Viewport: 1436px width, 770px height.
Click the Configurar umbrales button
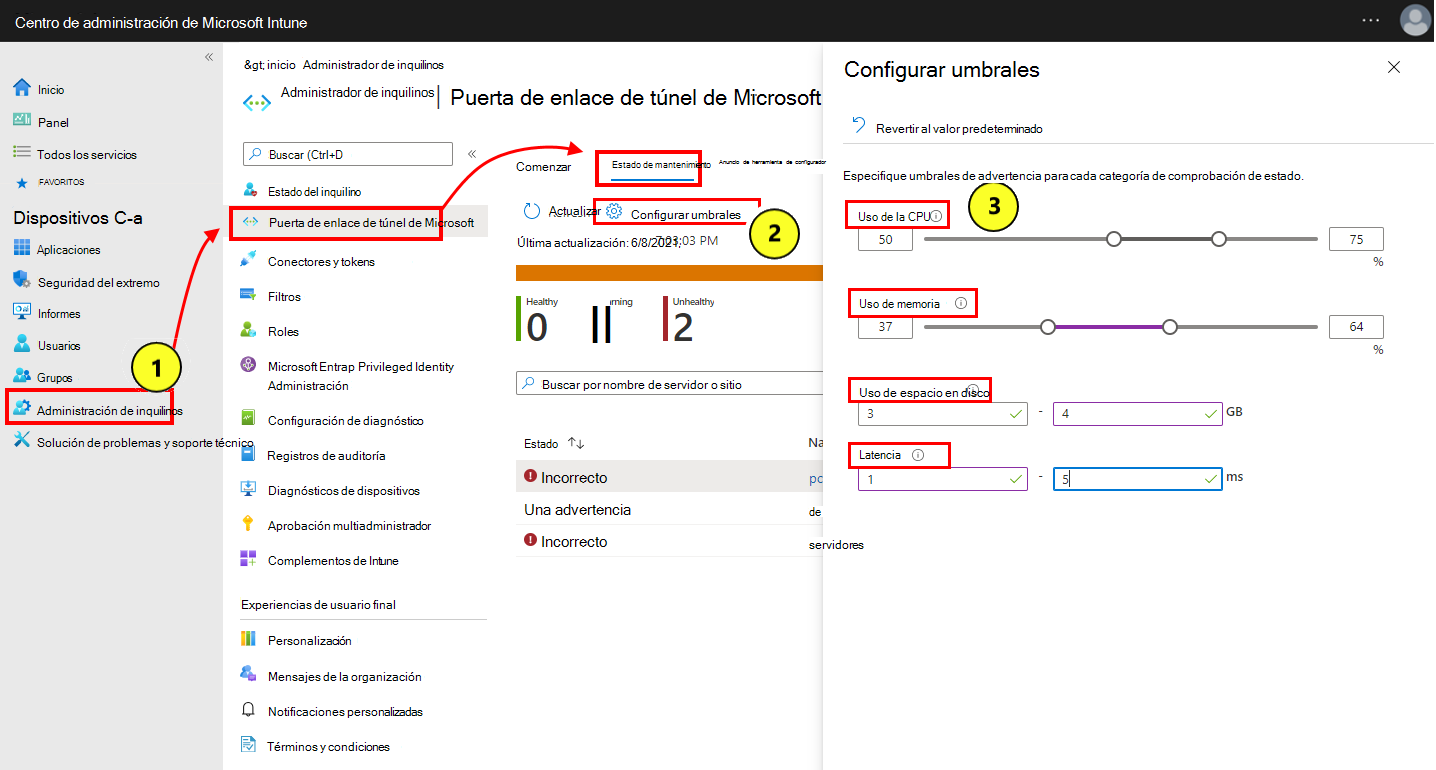pos(674,214)
